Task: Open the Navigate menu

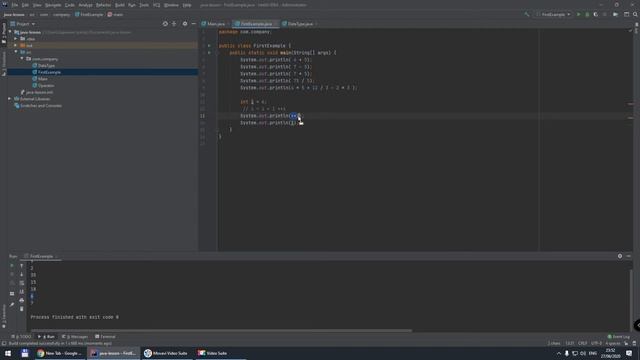Action: tap(53, 5)
